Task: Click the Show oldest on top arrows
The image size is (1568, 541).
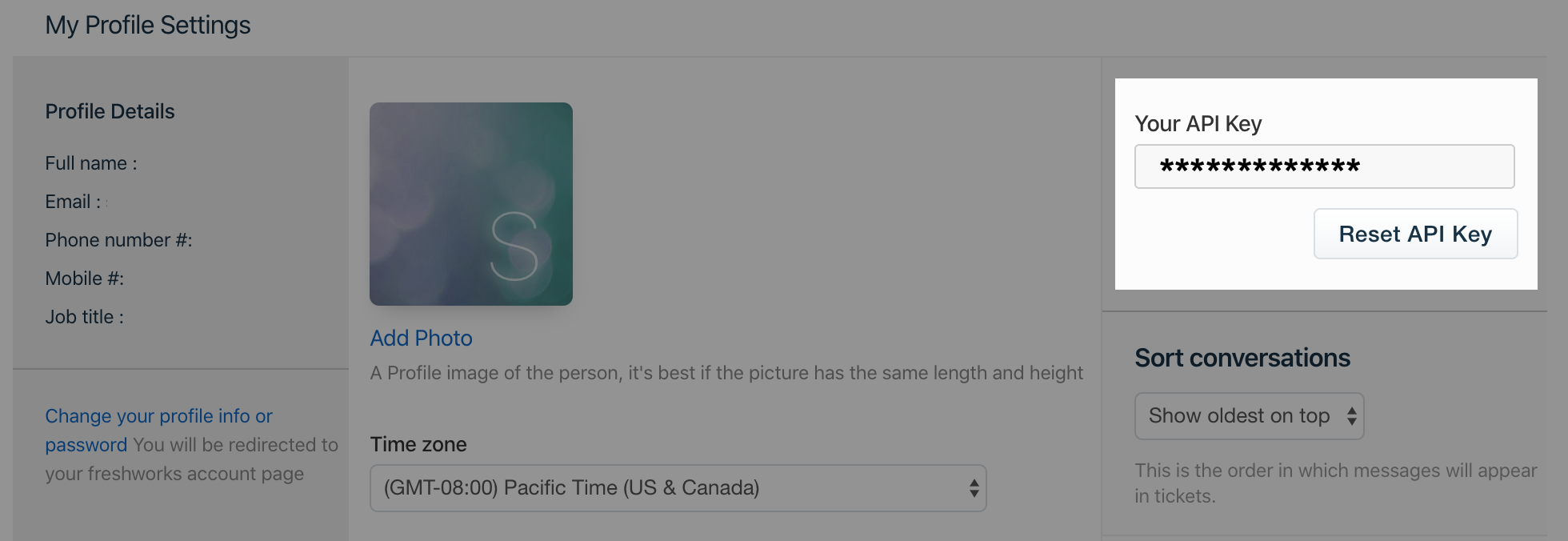Action: (1351, 416)
